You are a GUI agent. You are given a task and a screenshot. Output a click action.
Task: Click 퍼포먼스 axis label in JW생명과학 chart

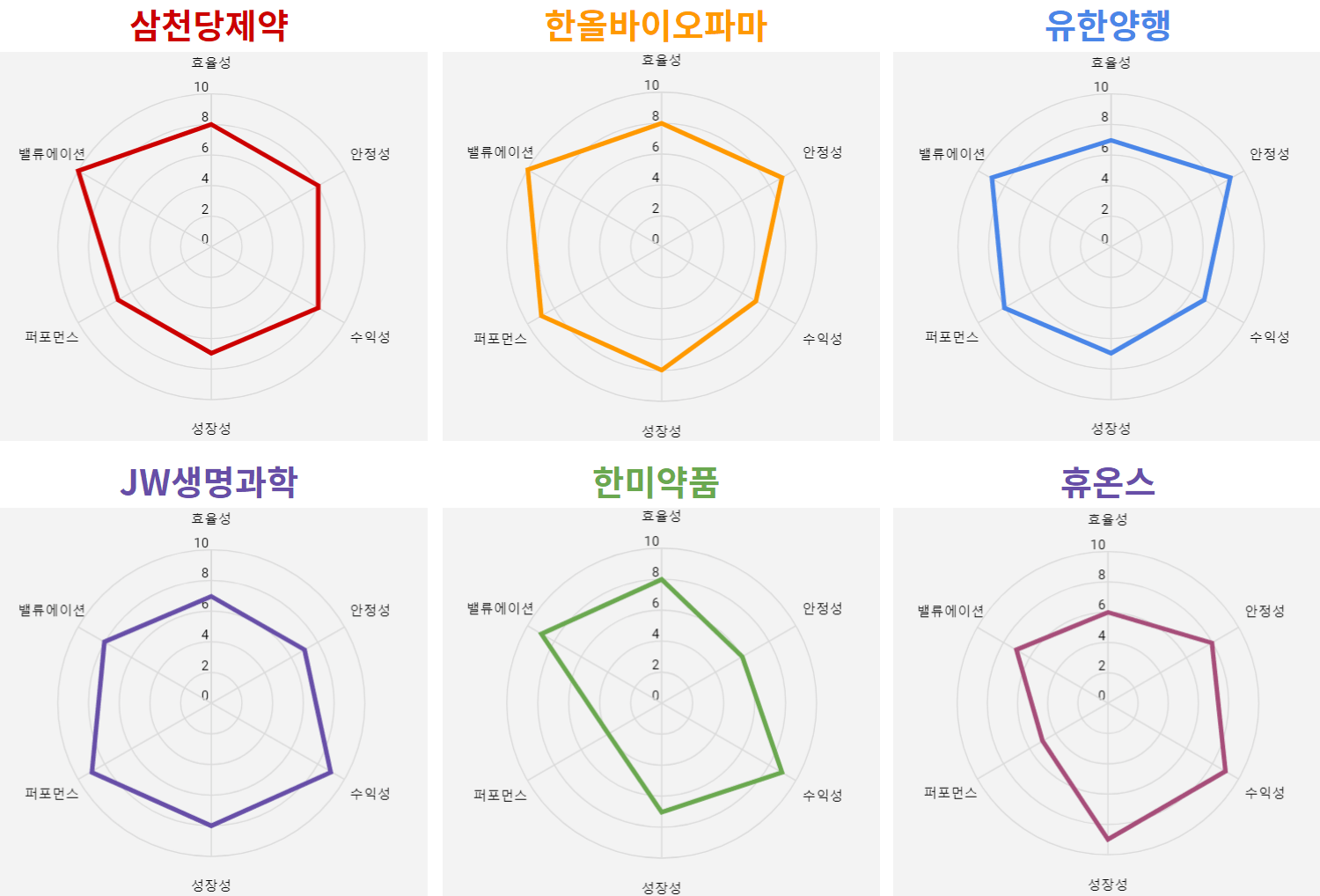[x=52, y=793]
